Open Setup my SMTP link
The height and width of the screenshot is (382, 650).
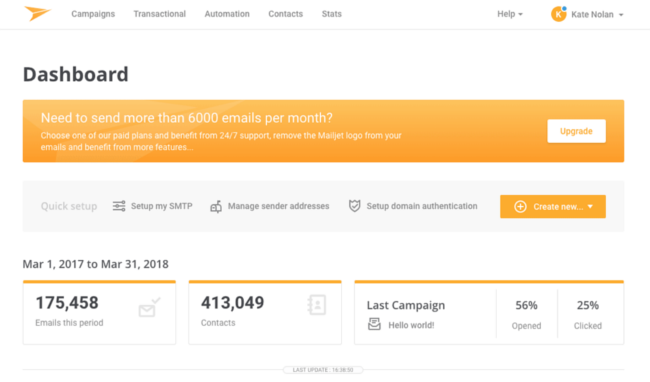click(x=162, y=206)
